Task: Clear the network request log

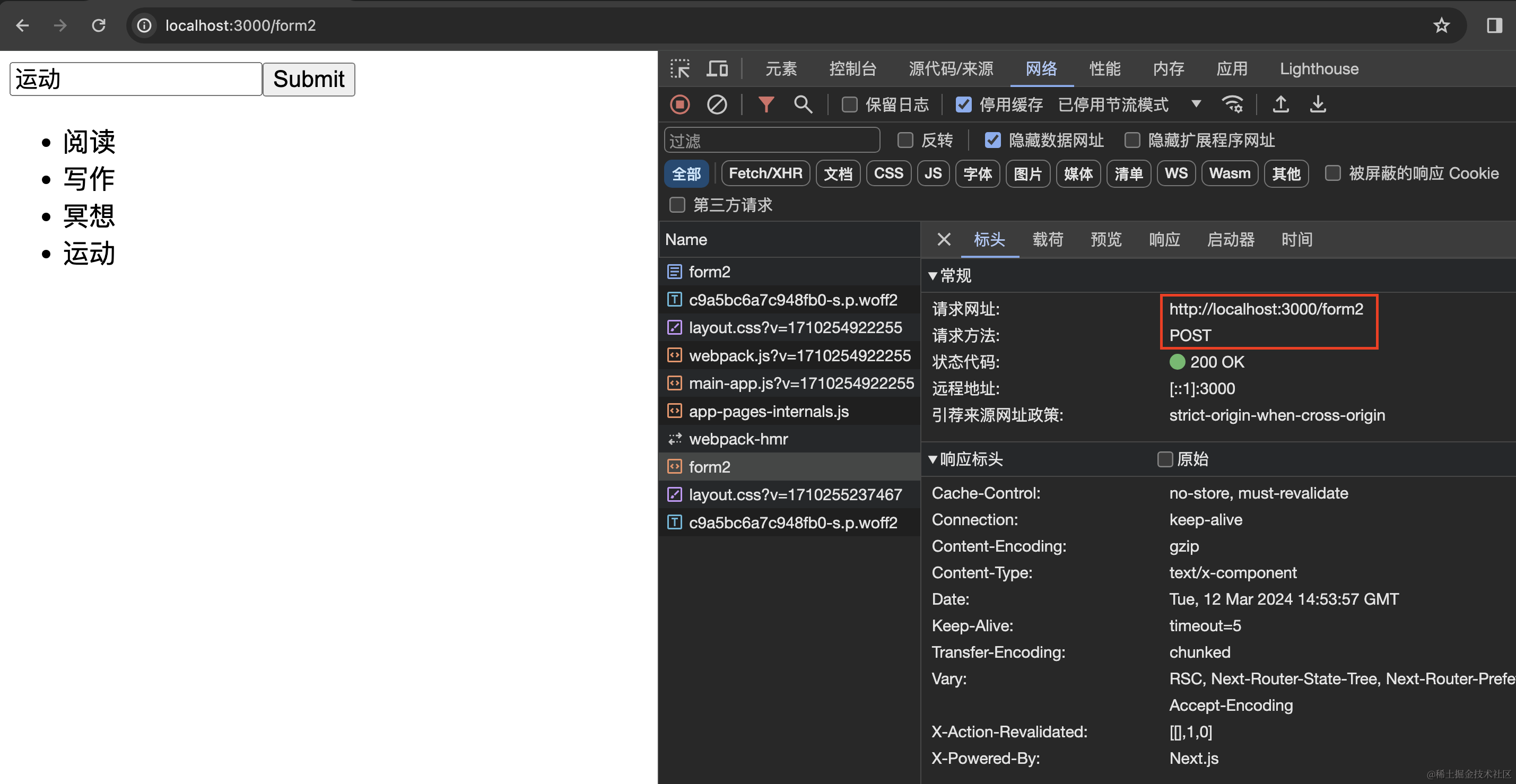Action: click(717, 104)
